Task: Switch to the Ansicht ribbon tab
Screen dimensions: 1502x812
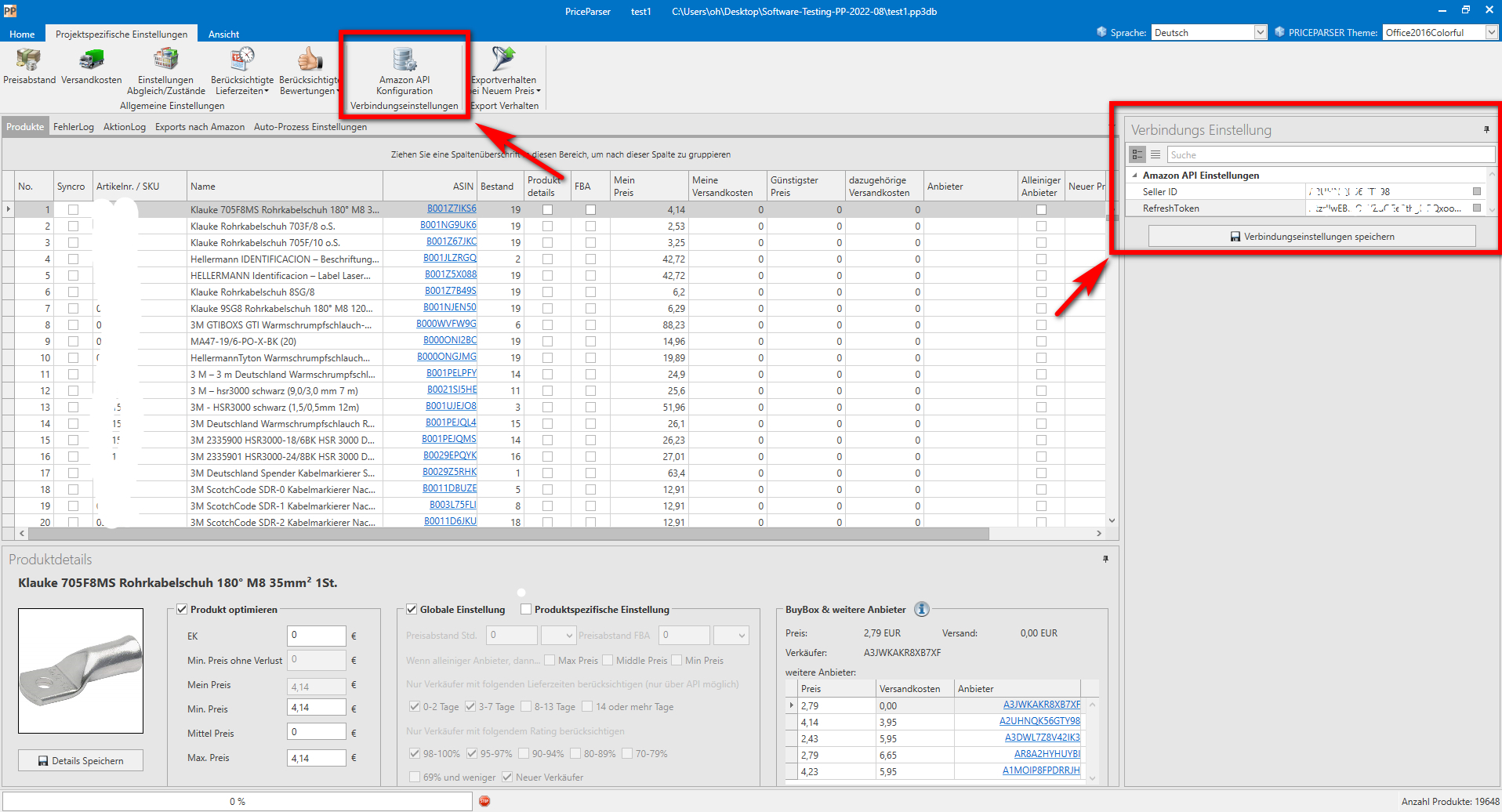Action: 223,34
